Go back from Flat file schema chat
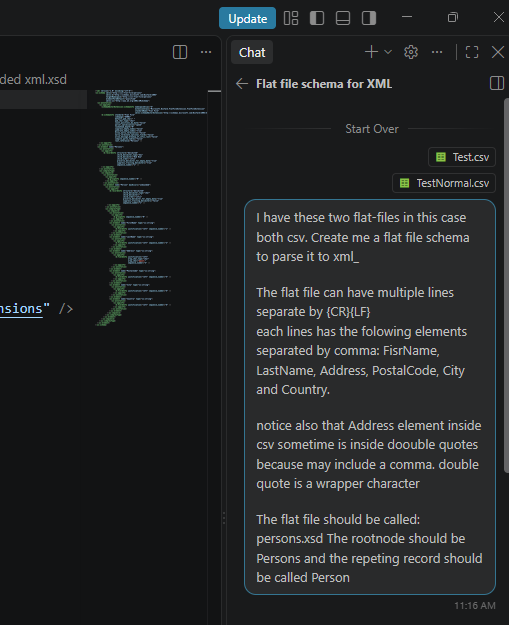The height and width of the screenshot is (625, 509). [242, 84]
